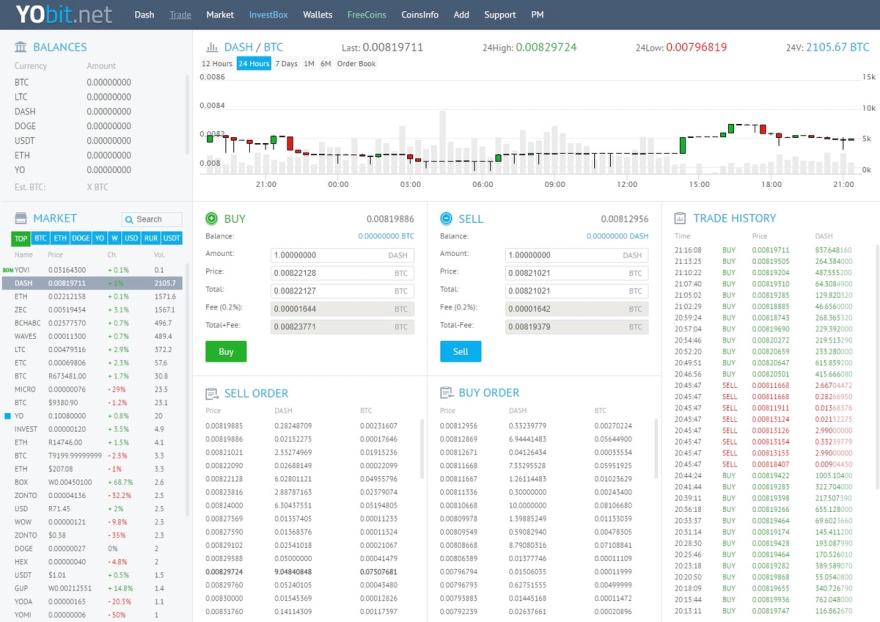This screenshot has height=622, width=880.
Task: Open InvestBox in the top navigation
Action: pyautogui.click(x=268, y=15)
